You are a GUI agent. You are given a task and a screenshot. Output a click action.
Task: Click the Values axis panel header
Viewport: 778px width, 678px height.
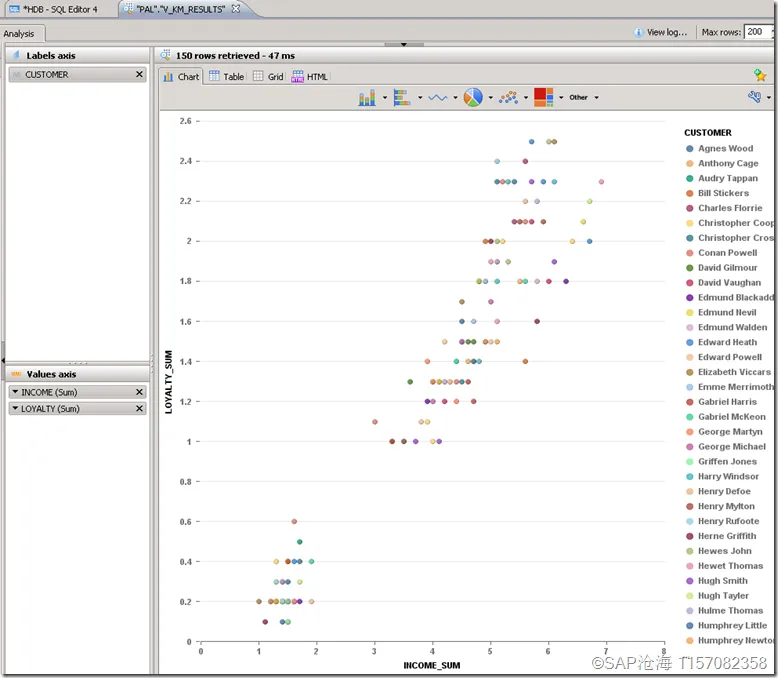coord(77,374)
